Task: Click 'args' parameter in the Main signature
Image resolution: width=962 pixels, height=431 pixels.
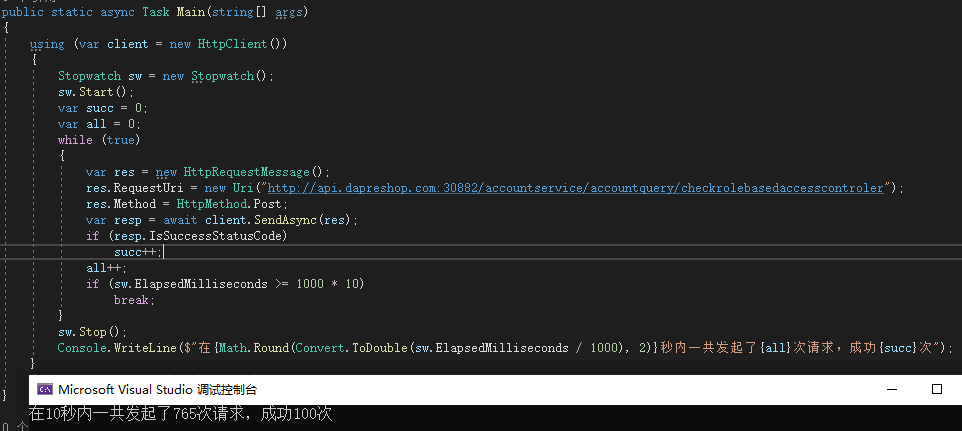Action: pos(288,12)
